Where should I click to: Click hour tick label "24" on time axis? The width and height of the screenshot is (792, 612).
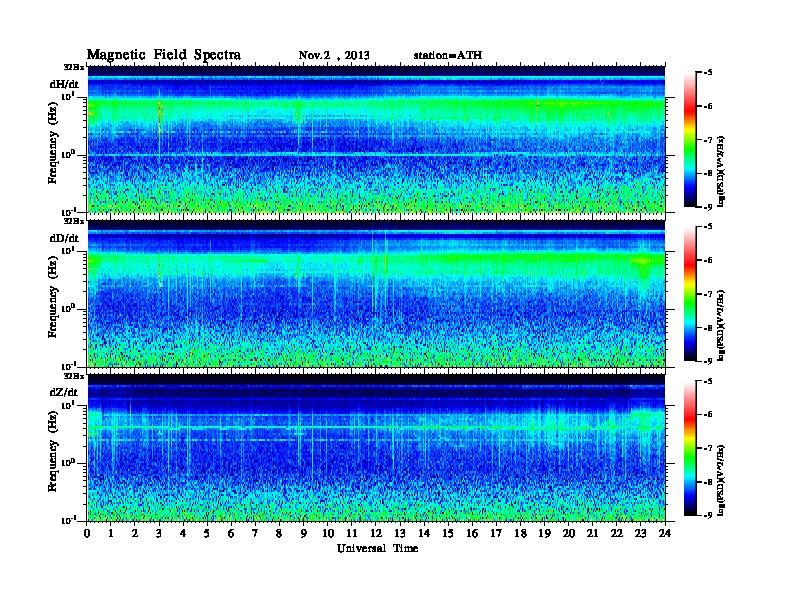pyautogui.click(x=665, y=533)
